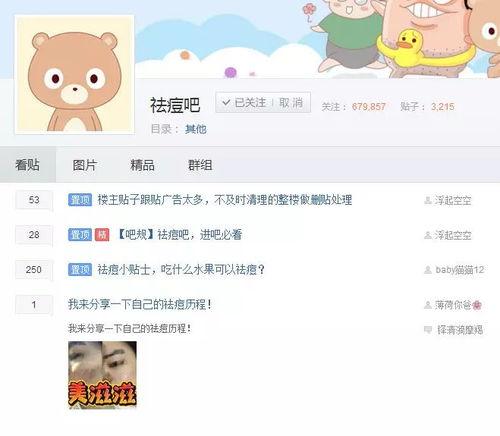
Task: Open post 楼主贴子跟贴广告太多
Action: coord(225,200)
